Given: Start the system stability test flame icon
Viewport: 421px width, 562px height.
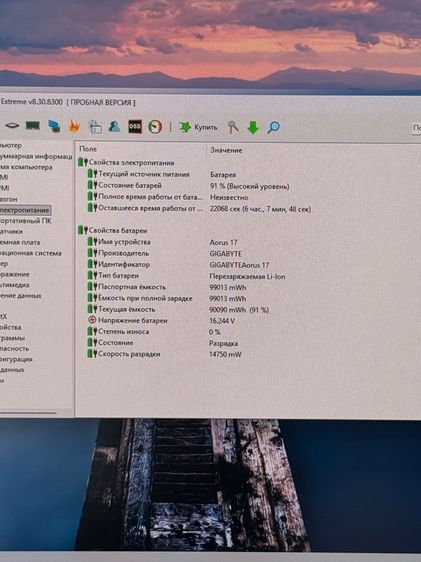Looking at the screenshot, I should [74, 126].
